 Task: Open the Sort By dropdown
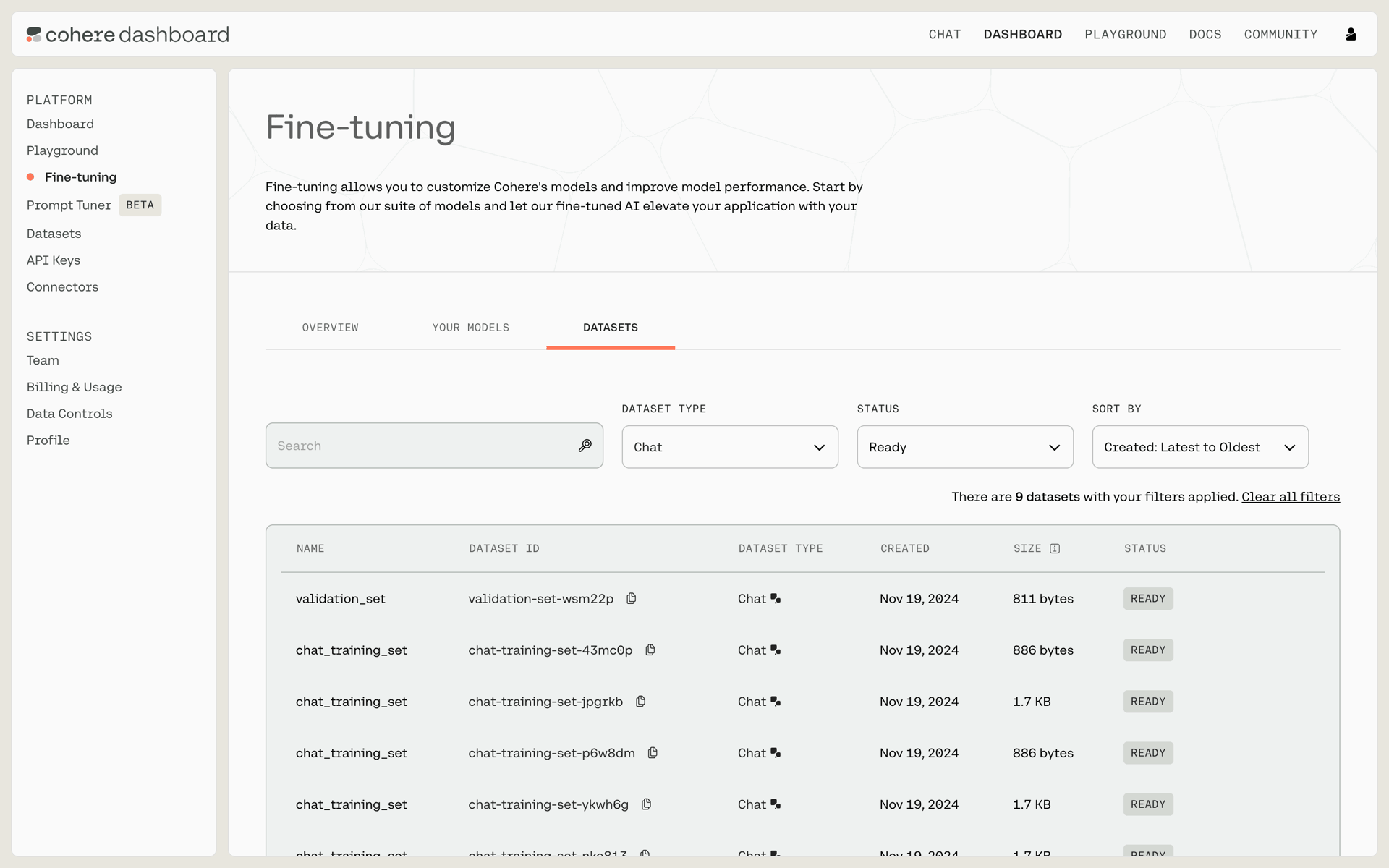1200,447
